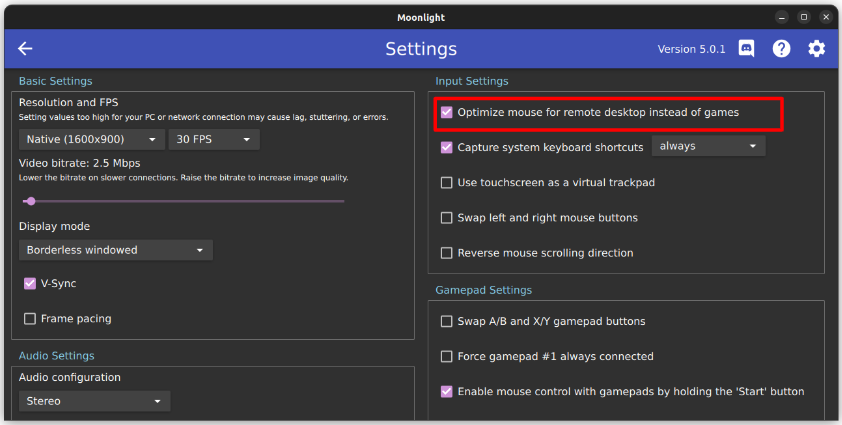Image resolution: width=842 pixels, height=425 pixels.
Task: Open the 'always' keyboard shortcuts dropdown
Action: [708, 146]
